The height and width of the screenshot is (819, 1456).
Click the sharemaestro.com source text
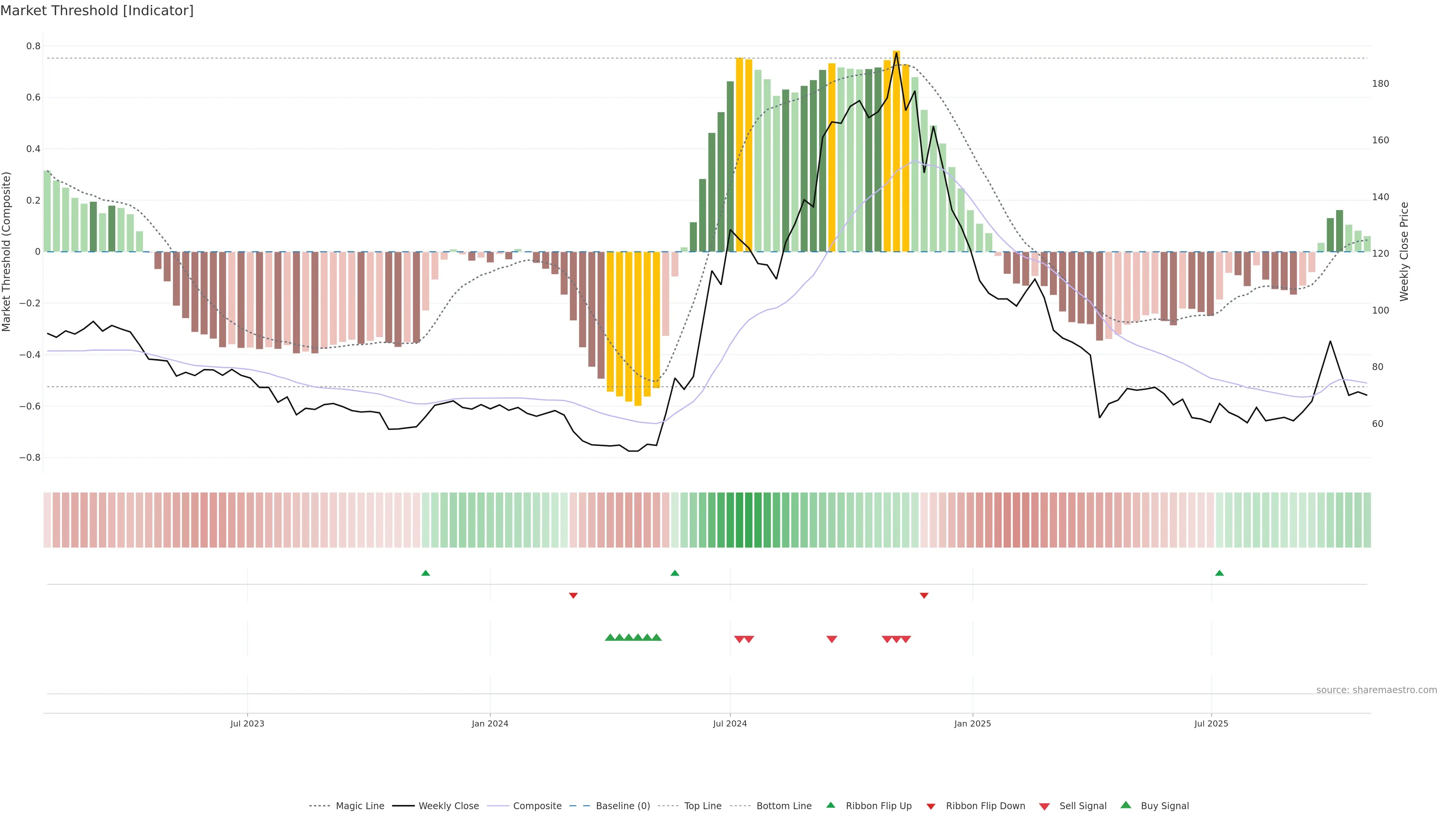tap(1376, 690)
